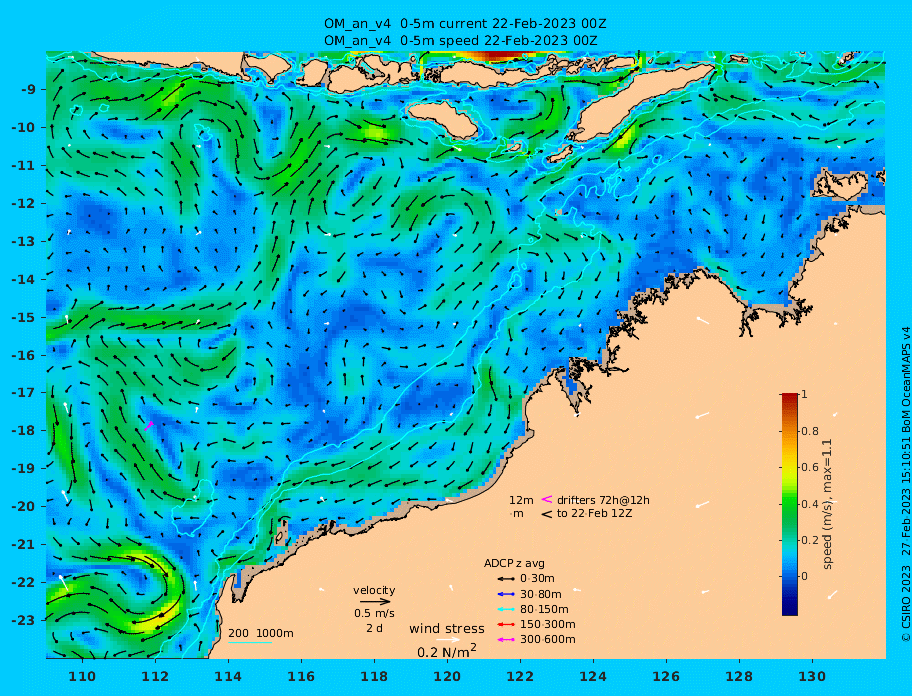
Task: Click the '300-600m' legend label
Action: coord(547,640)
